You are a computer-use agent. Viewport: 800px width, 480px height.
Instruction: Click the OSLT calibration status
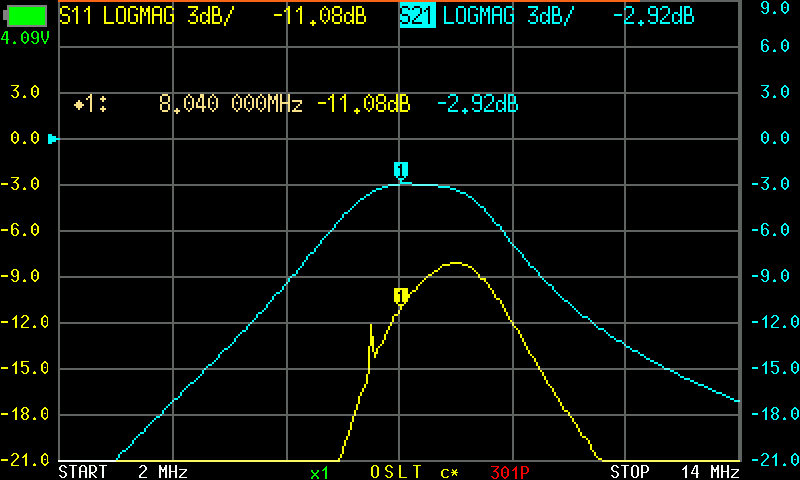[396, 471]
